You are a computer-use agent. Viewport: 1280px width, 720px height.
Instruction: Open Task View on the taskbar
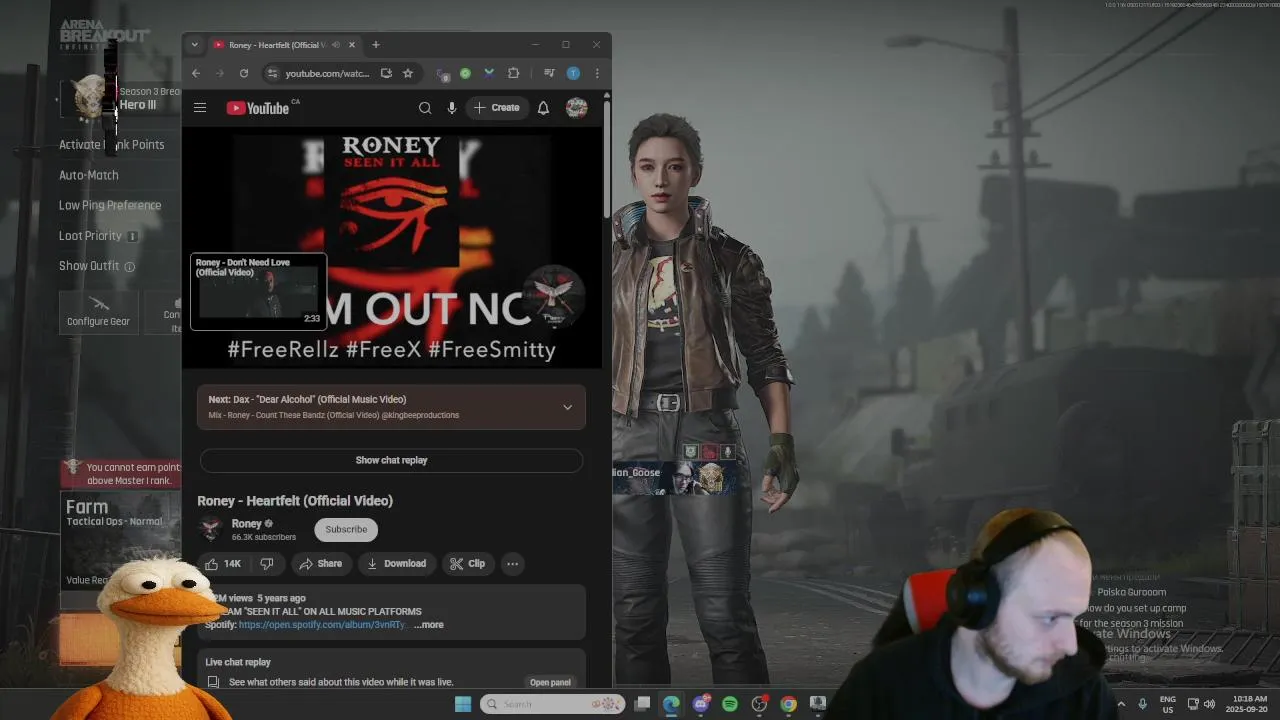tap(643, 704)
